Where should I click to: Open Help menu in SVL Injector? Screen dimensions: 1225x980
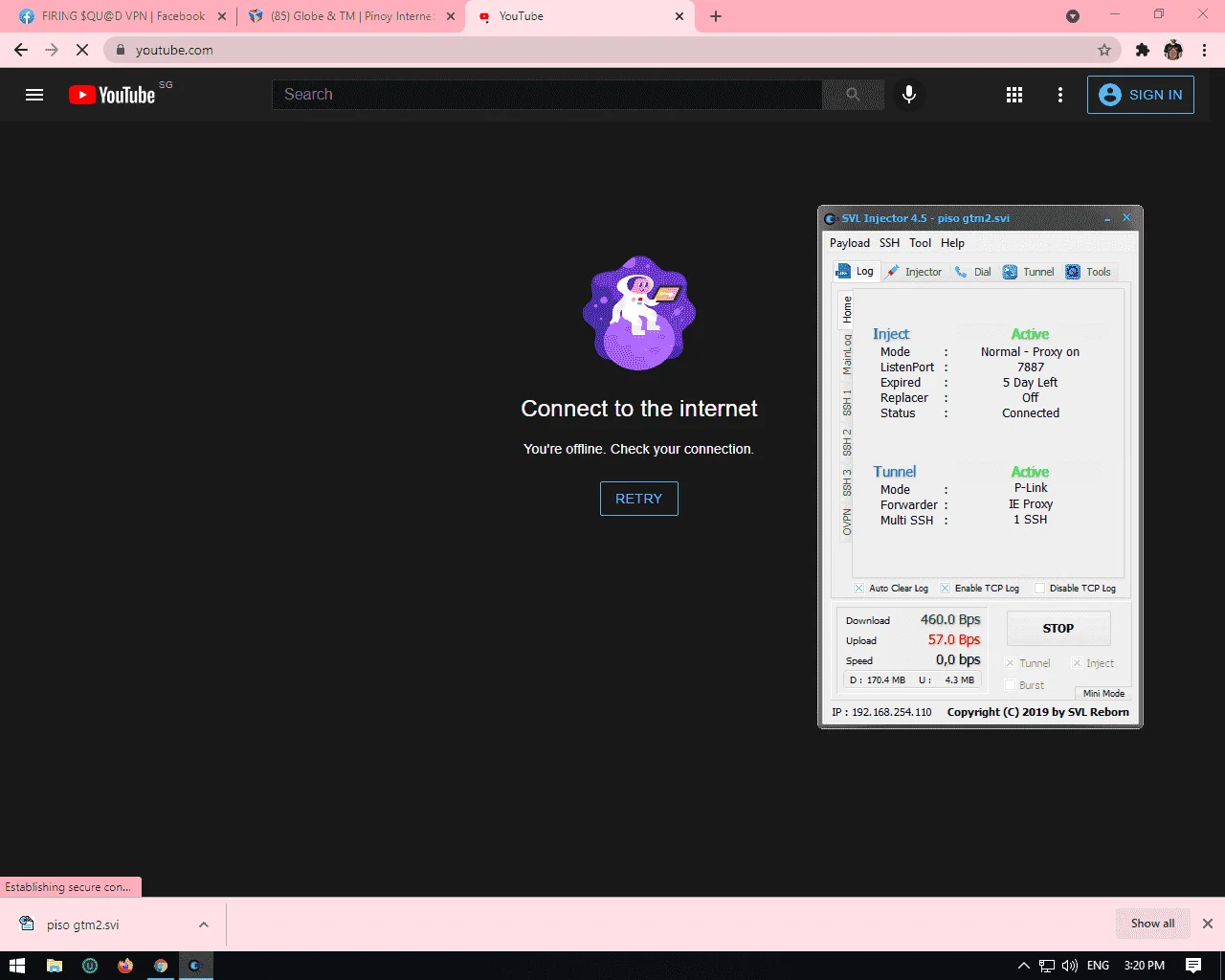(x=952, y=243)
